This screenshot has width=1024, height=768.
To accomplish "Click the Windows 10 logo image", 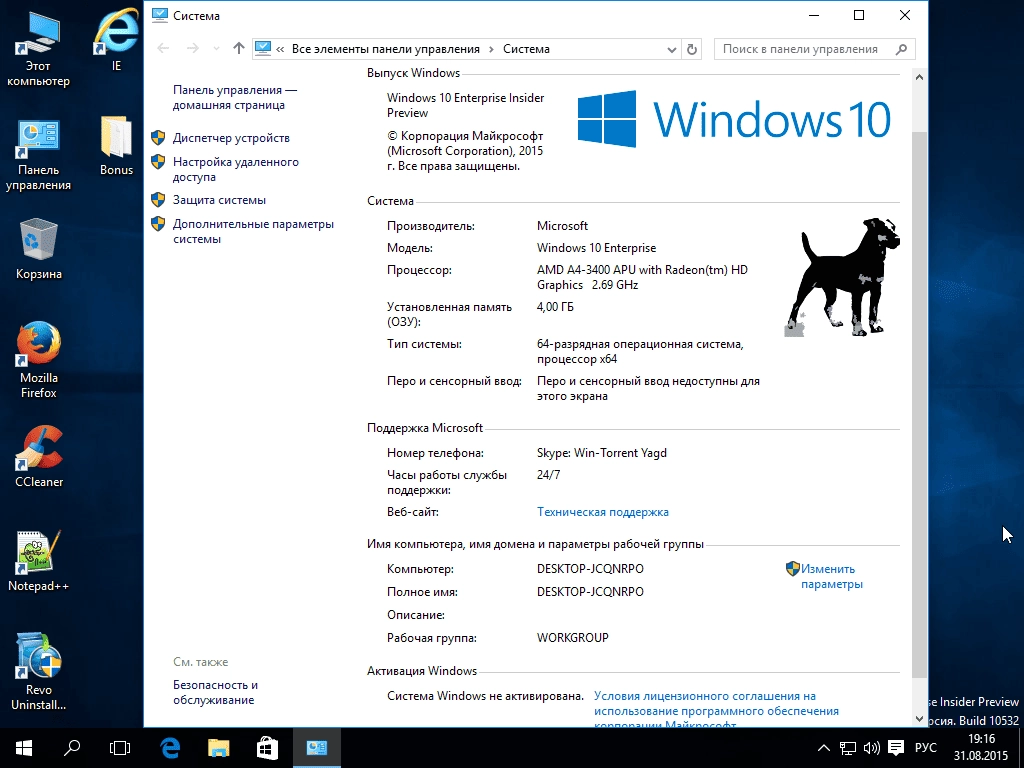I will click(x=734, y=119).
